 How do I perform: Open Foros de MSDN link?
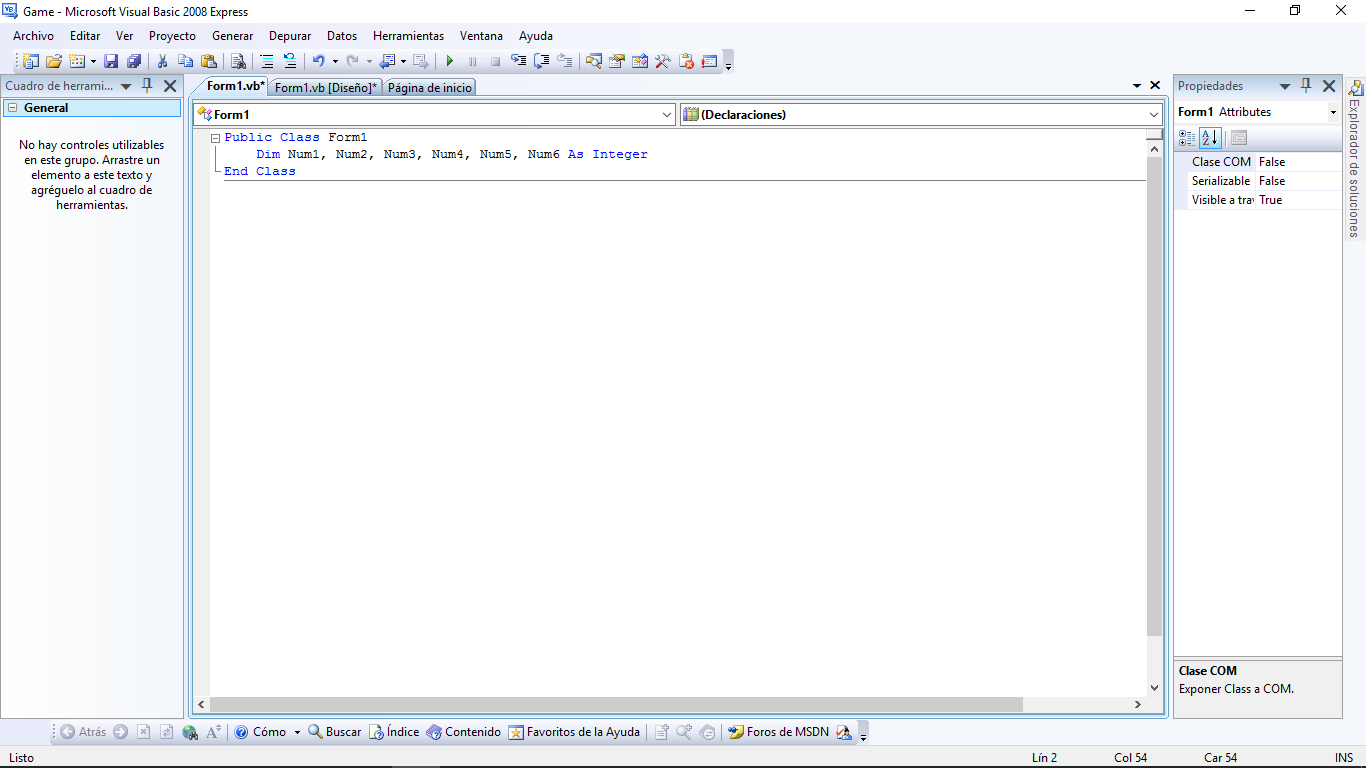click(779, 732)
